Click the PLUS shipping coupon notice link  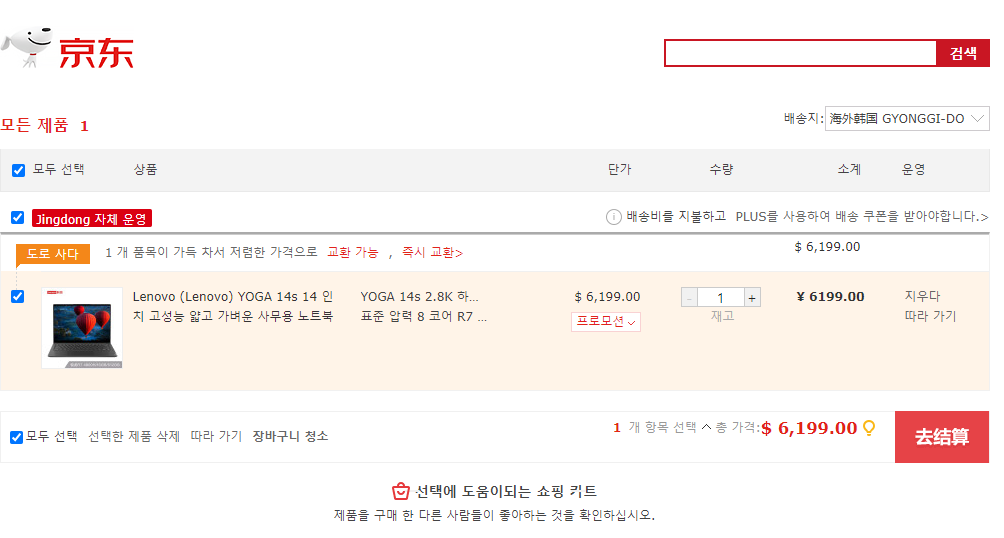click(862, 216)
